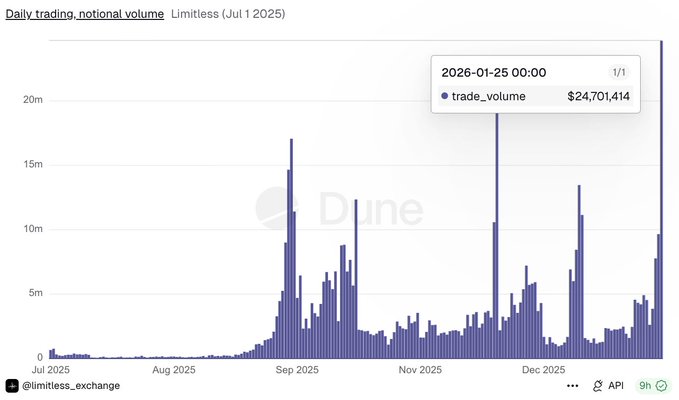Image resolution: width=679 pixels, height=400 pixels.
Task: Click the 17m peak bar near Sep 2025
Action: (291, 250)
